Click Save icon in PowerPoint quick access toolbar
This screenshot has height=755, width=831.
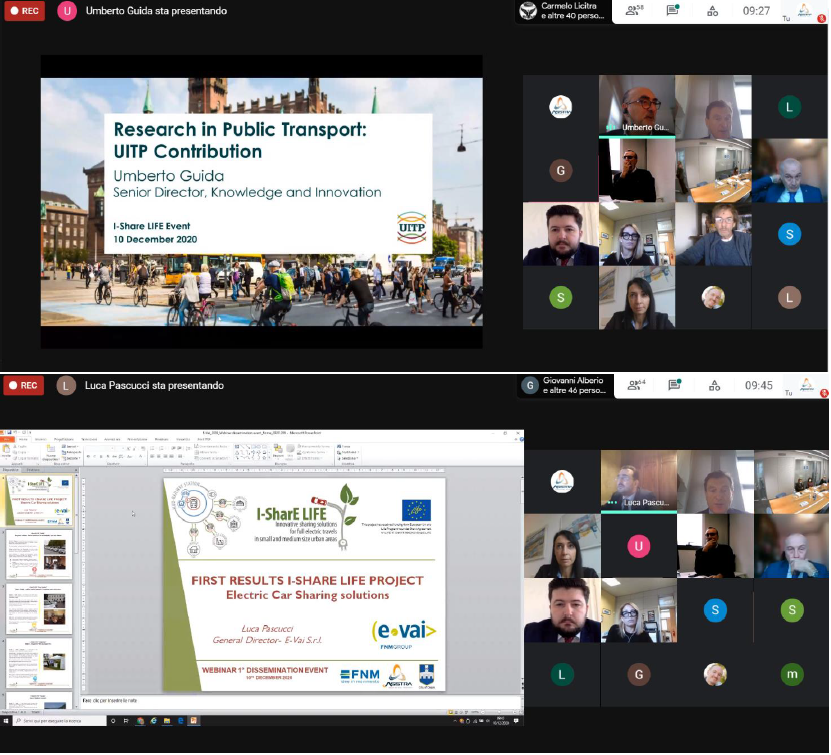[10, 433]
